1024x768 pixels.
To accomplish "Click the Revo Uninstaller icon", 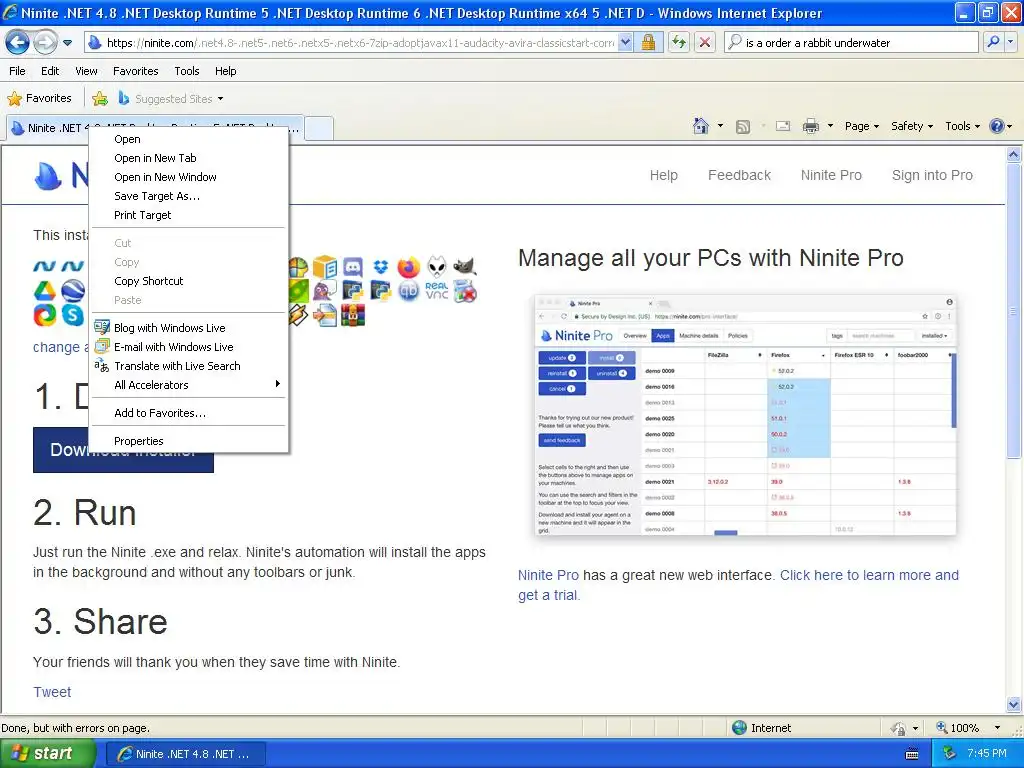I will click(465, 291).
